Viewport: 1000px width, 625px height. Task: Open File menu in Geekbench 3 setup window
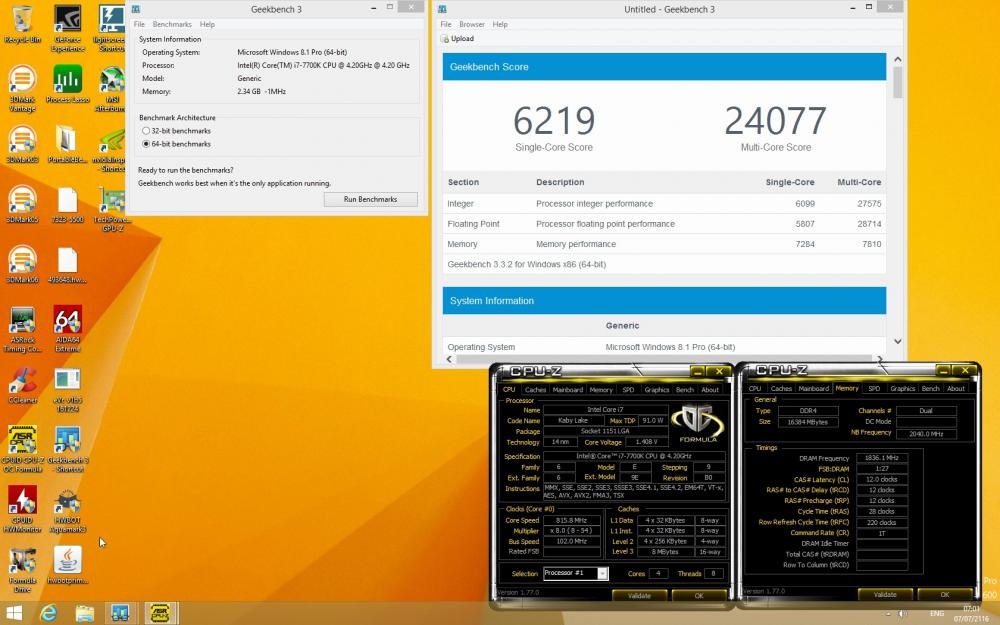(139, 24)
